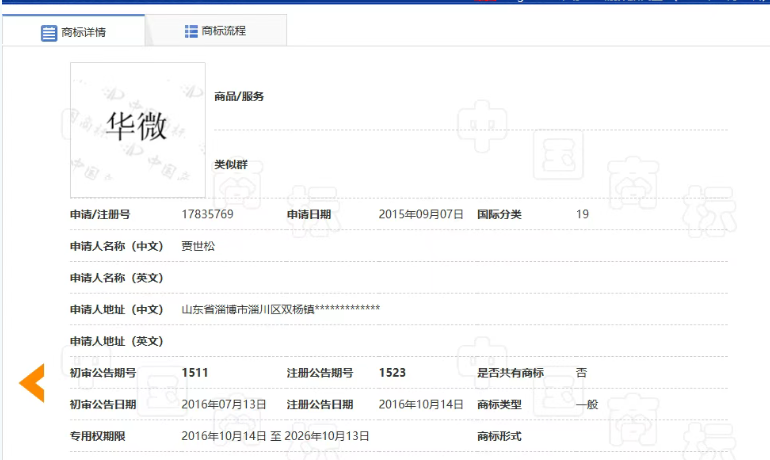Image resolution: width=770 pixels, height=460 pixels.
Task: Click the international class value 19
Action: [582, 214]
